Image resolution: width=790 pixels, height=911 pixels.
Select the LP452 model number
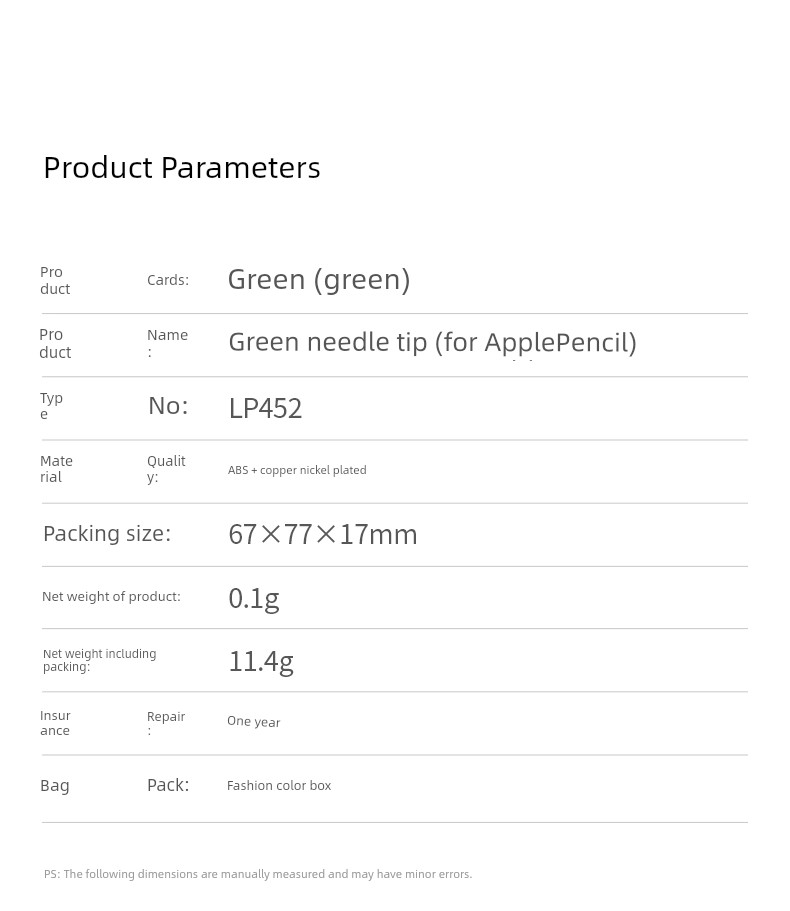[x=265, y=408]
